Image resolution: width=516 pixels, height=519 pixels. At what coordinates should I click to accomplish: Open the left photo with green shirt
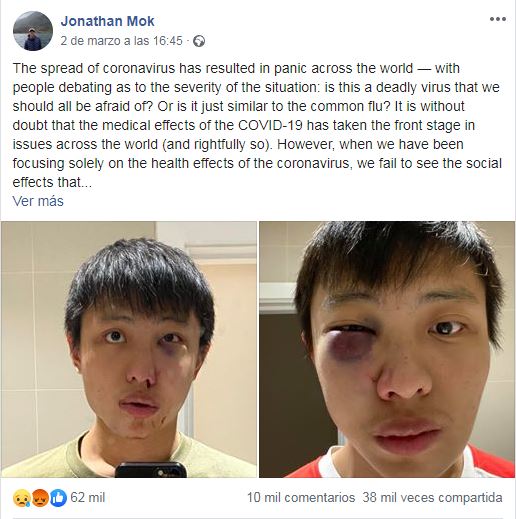click(129, 349)
